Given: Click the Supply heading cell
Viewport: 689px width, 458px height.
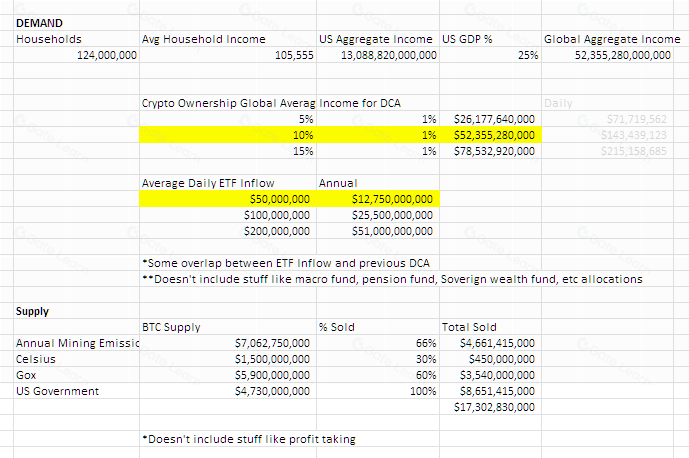Looking at the screenshot, I should [x=76, y=311].
